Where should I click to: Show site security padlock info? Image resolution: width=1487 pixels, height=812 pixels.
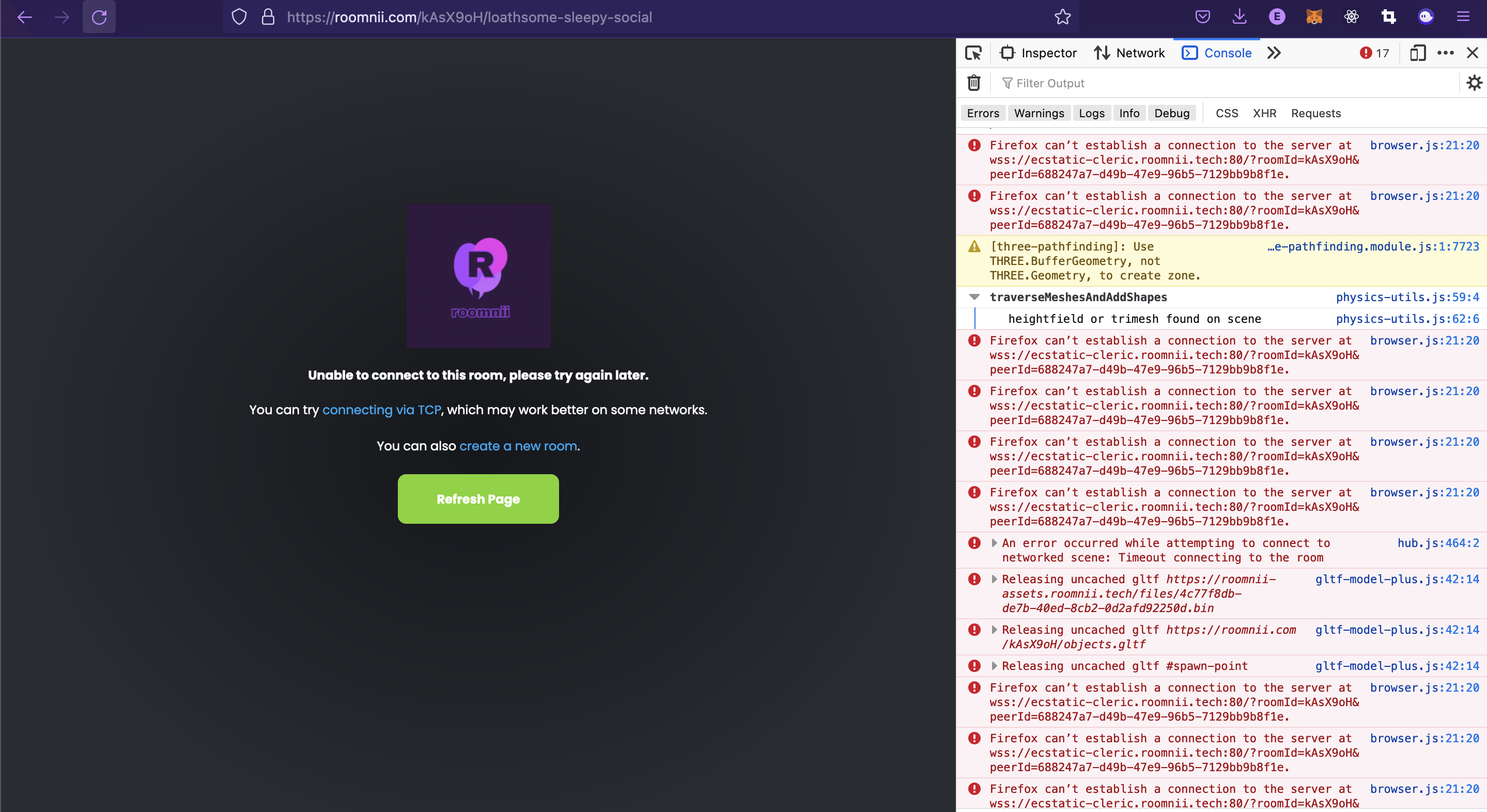(268, 18)
